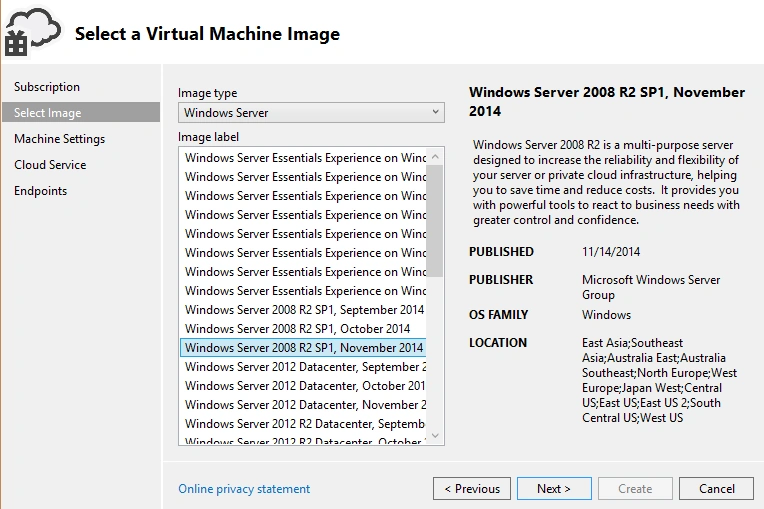Click the OS family value Windows

(x=606, y=315)
